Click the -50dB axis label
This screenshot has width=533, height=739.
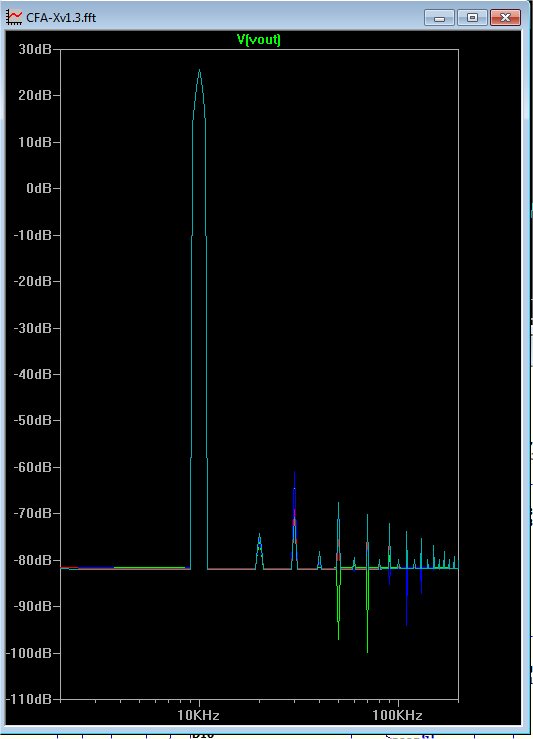point(33,420)
